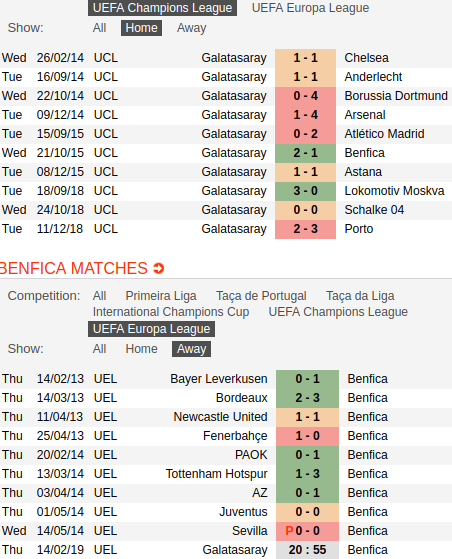This screenshot has height=559, width=452.
Task: Open the Bayer Leverkusen team link
Action: coord(219,379)
